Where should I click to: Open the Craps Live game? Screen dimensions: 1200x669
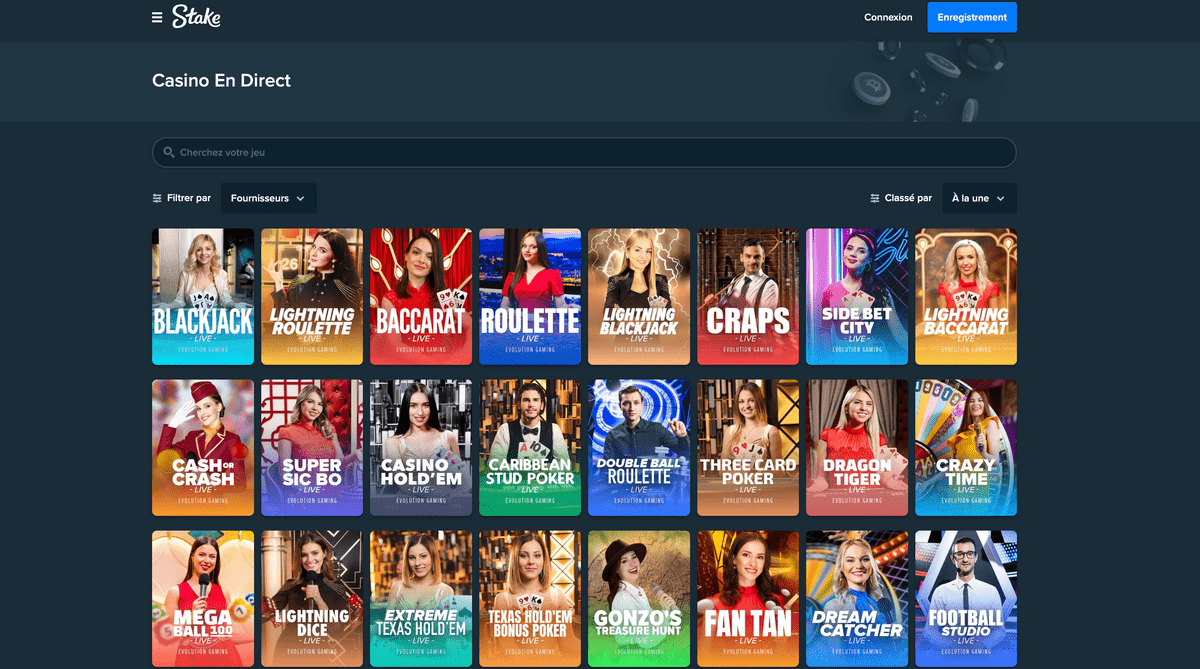click(x=748, y=297)
